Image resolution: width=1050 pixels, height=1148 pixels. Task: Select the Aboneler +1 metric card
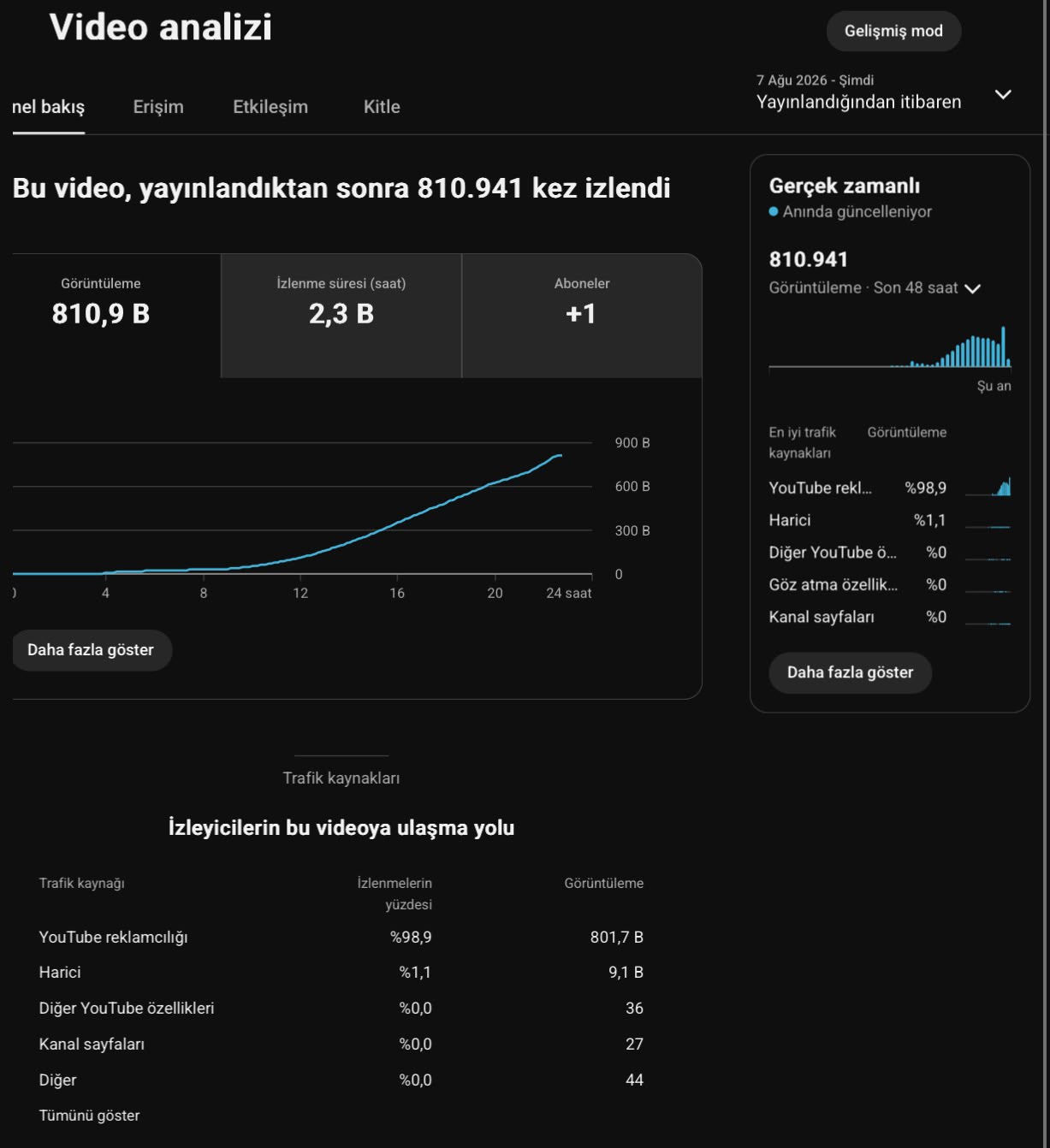click(582, 316)
